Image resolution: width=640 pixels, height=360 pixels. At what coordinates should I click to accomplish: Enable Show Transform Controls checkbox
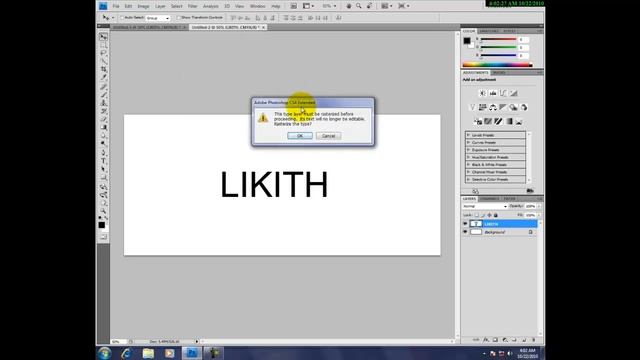179,18
